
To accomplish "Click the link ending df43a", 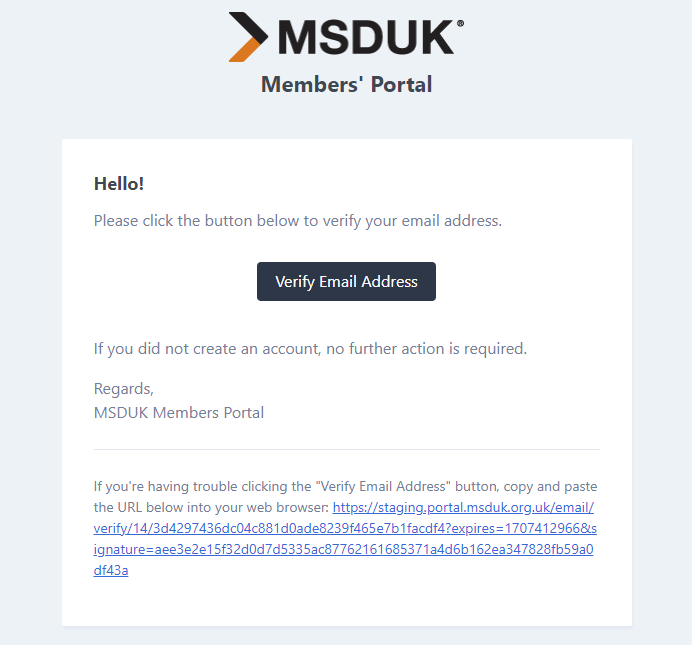I will (111, 570).
